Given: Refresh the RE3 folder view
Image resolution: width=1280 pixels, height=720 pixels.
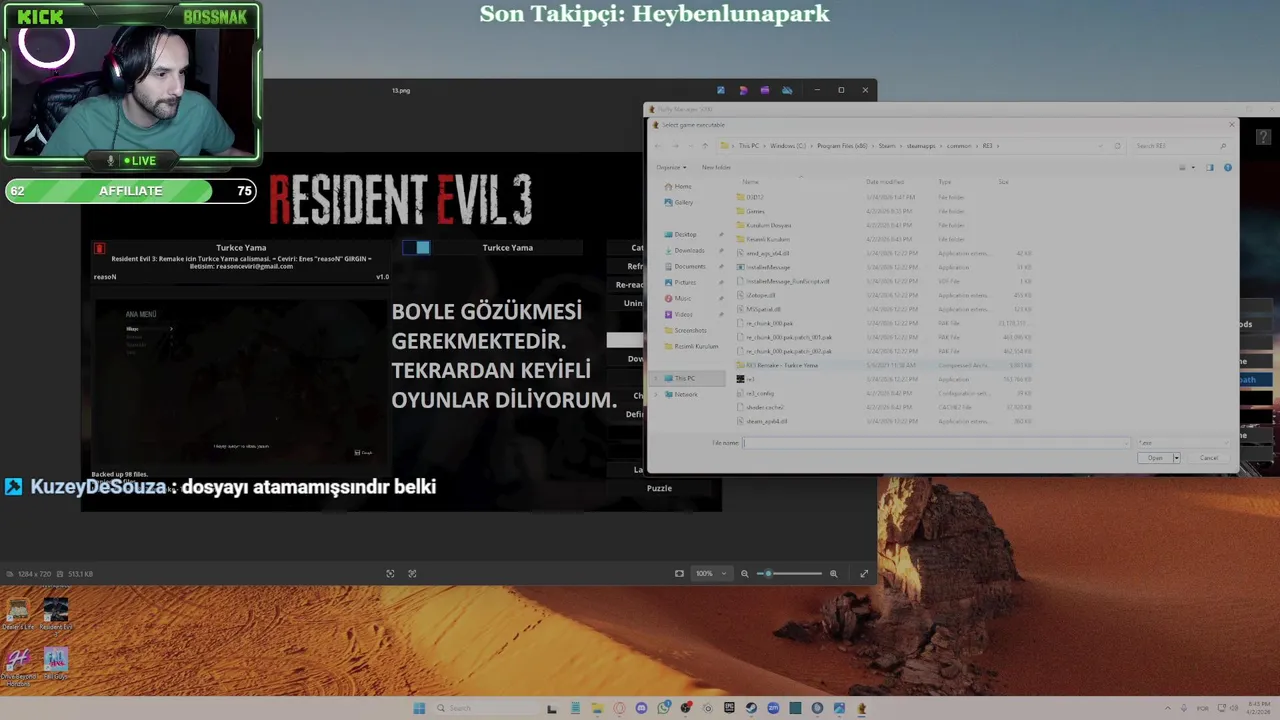Looking at the screenshot, I should point(1117,146).
